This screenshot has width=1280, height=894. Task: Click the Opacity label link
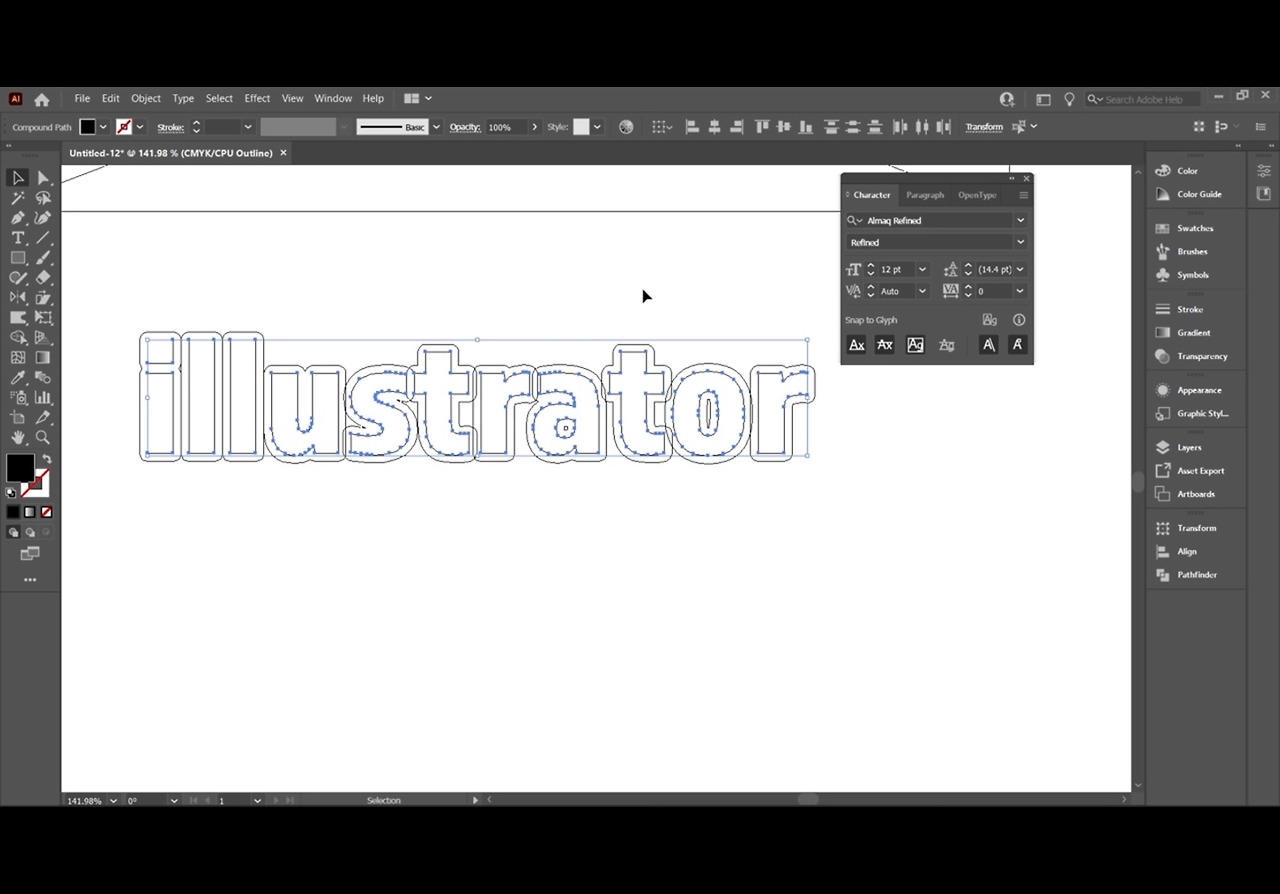point(465,127)
